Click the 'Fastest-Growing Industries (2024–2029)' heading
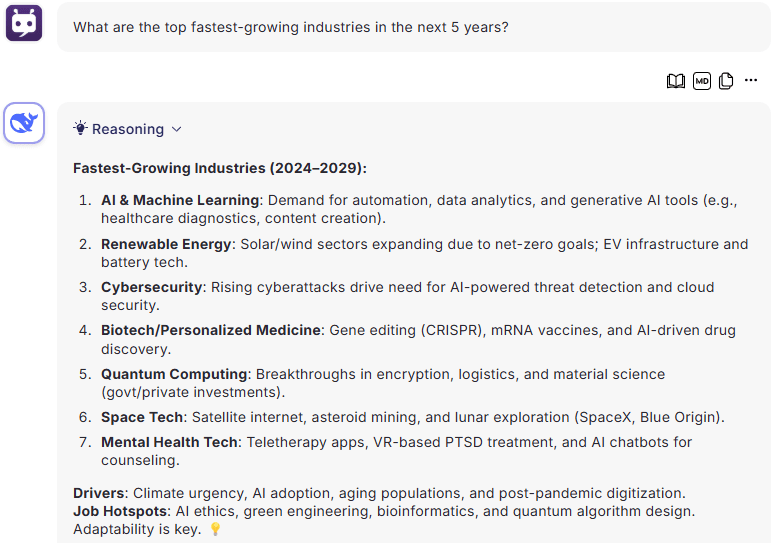Screen dimensions: 779x543 tap(220, 168)
